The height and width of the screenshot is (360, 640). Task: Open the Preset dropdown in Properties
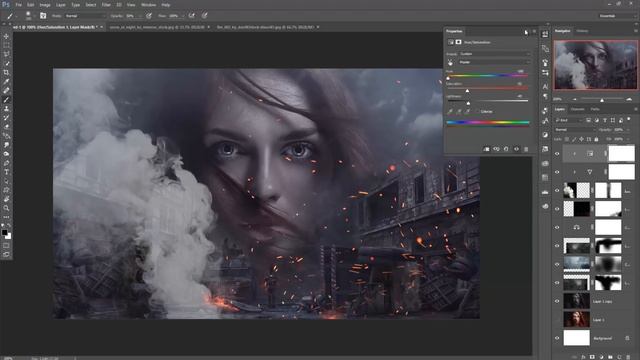click(x=494, y=54)
